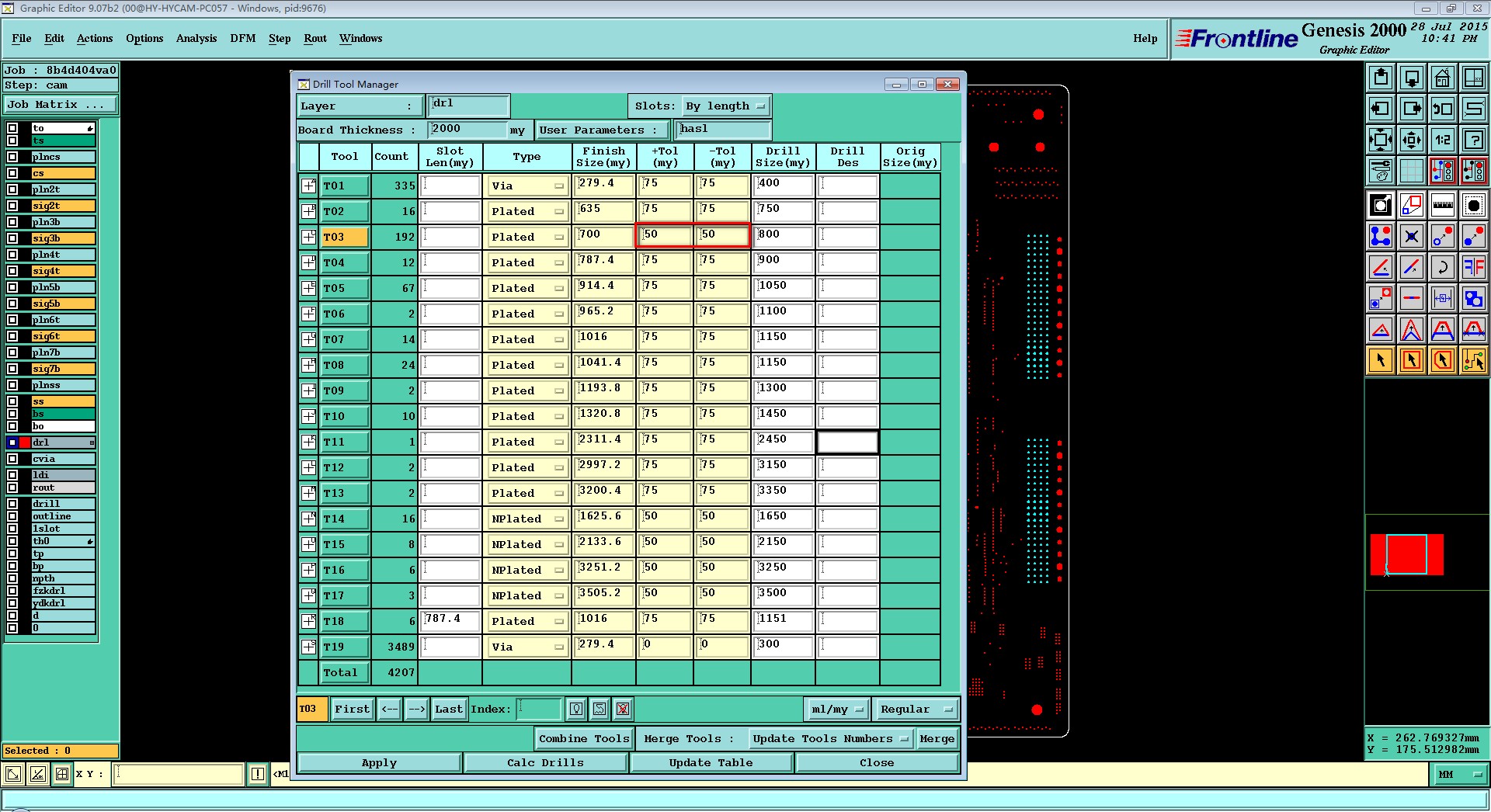Click the red board overview thumbnail
Viewport: 1491px width, 812px height.
coord(1406,554)
